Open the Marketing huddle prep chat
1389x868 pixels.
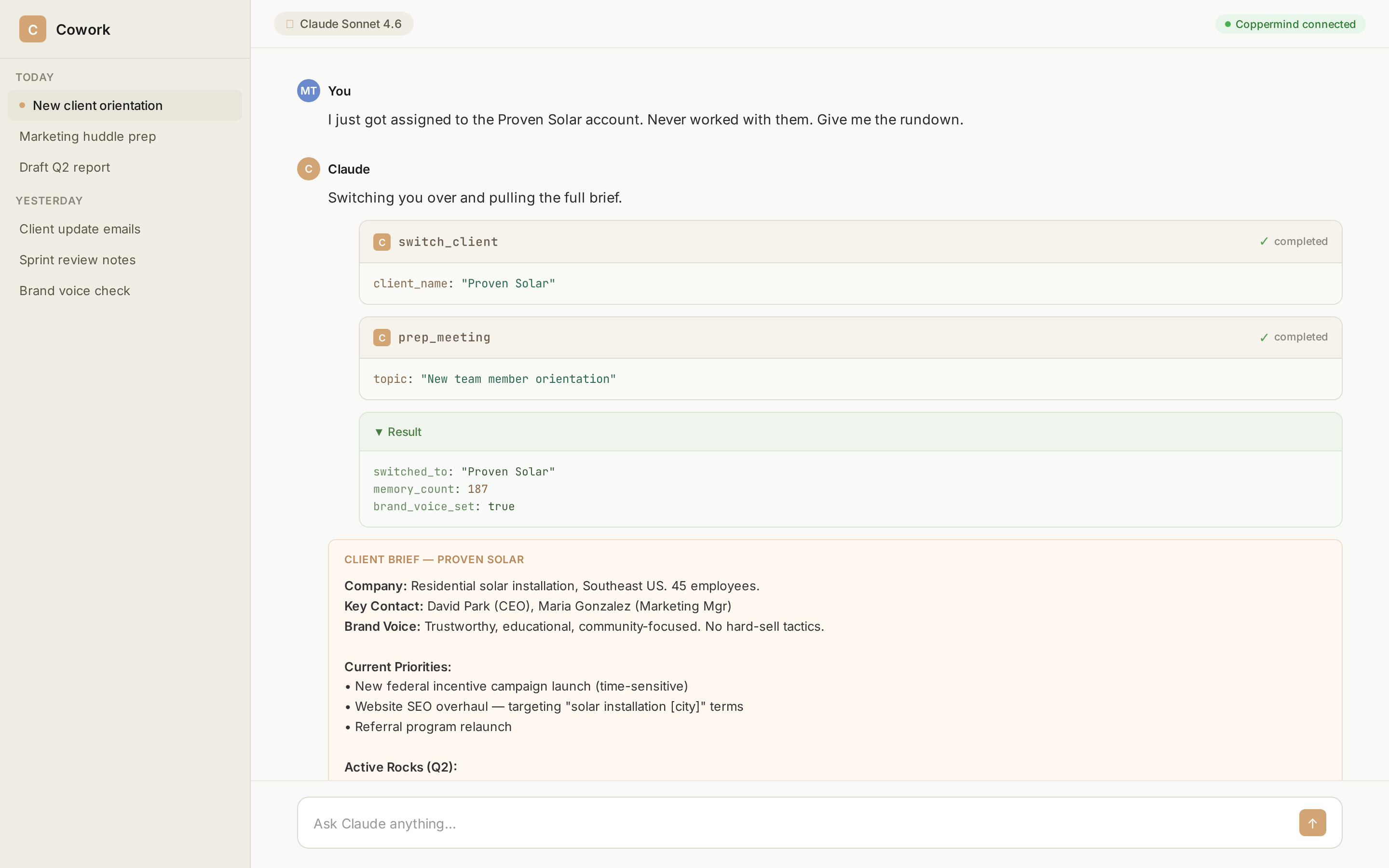124,136
